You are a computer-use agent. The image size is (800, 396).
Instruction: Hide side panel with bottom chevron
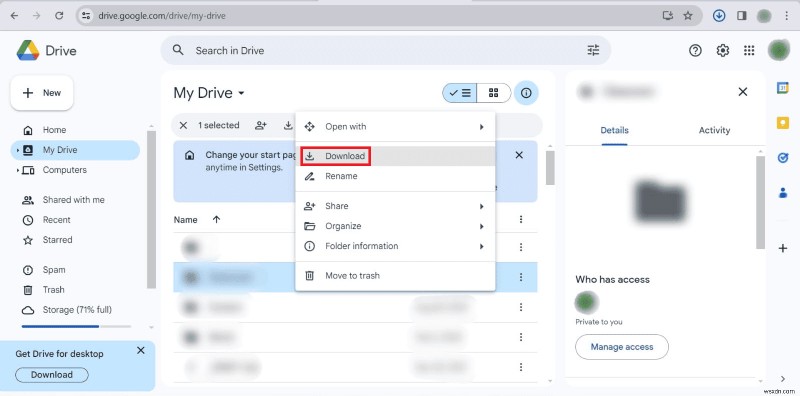783,379
